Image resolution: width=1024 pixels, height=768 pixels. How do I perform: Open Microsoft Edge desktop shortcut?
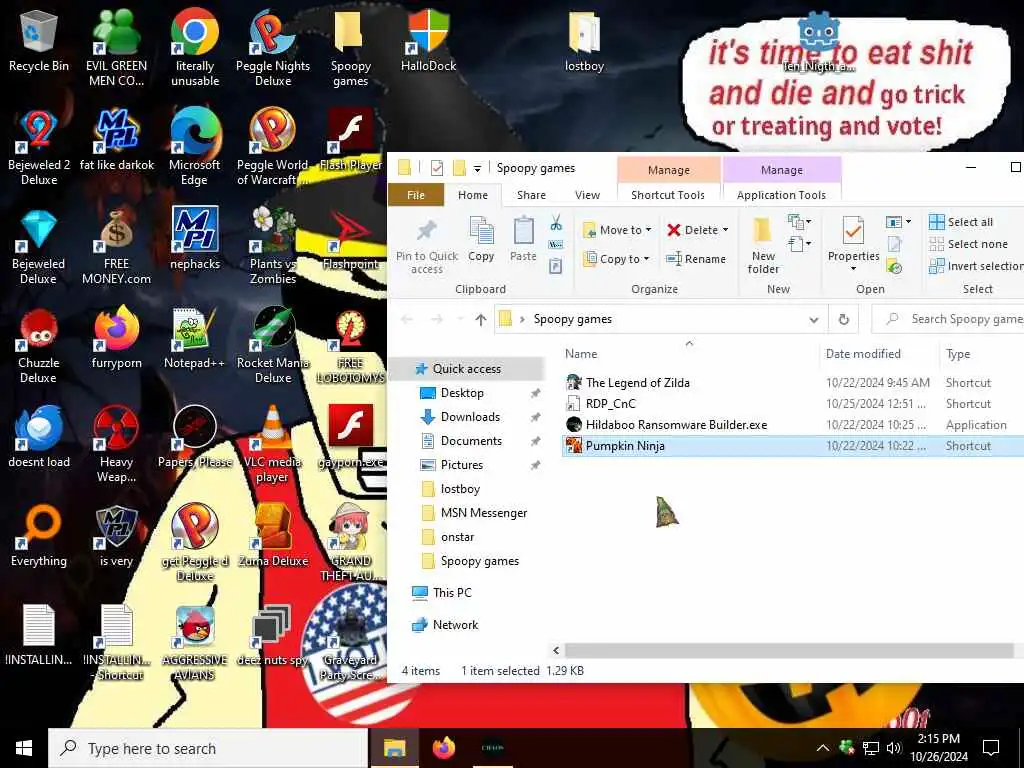point(195,148)
